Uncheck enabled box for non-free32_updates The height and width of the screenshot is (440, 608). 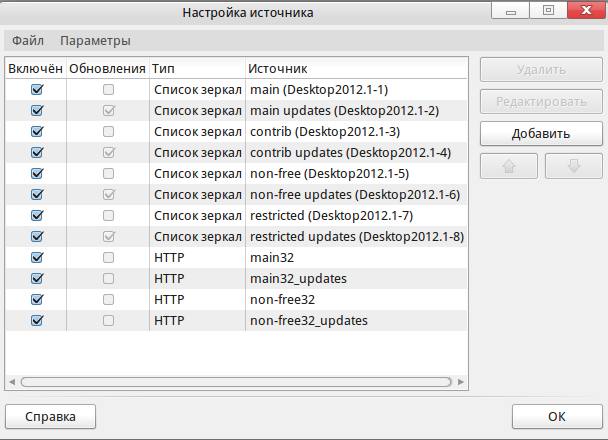click(38, 320)
